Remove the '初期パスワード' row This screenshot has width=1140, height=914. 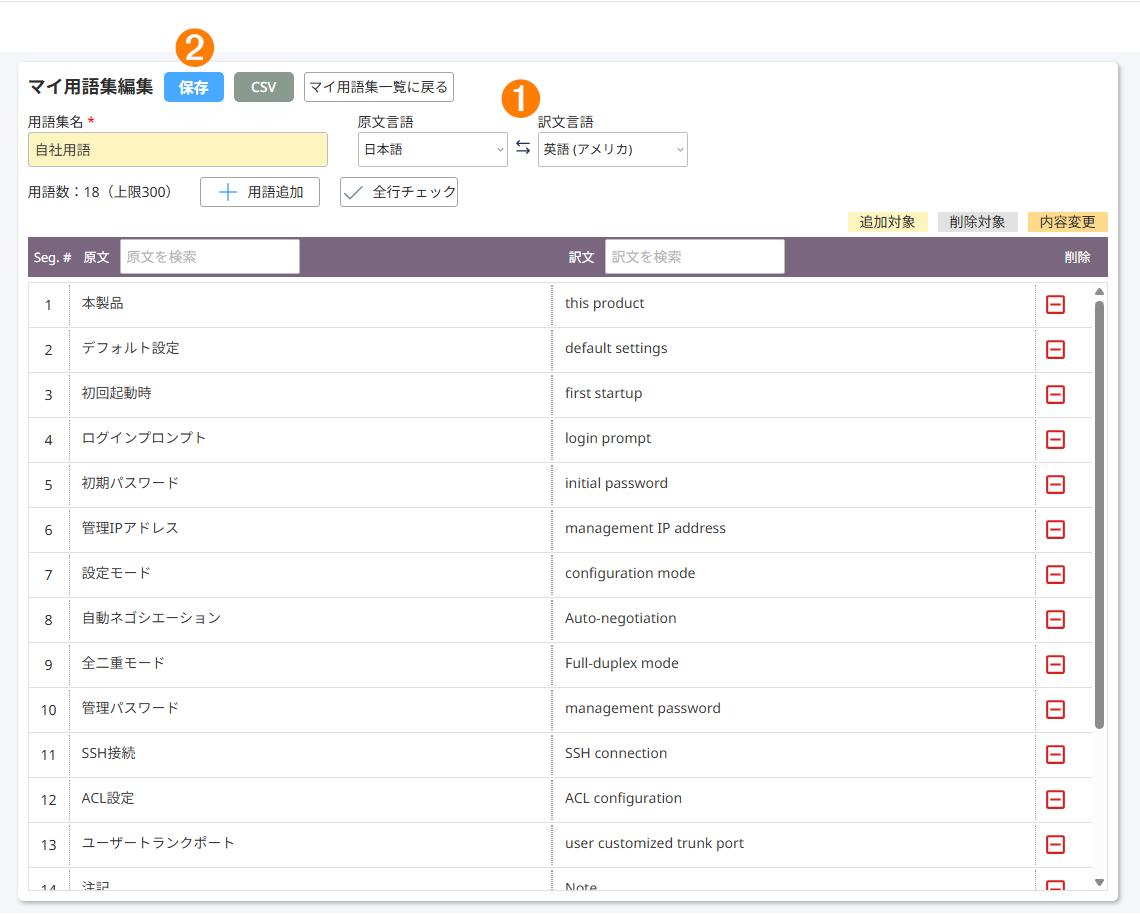click(x=1055, y=485)
